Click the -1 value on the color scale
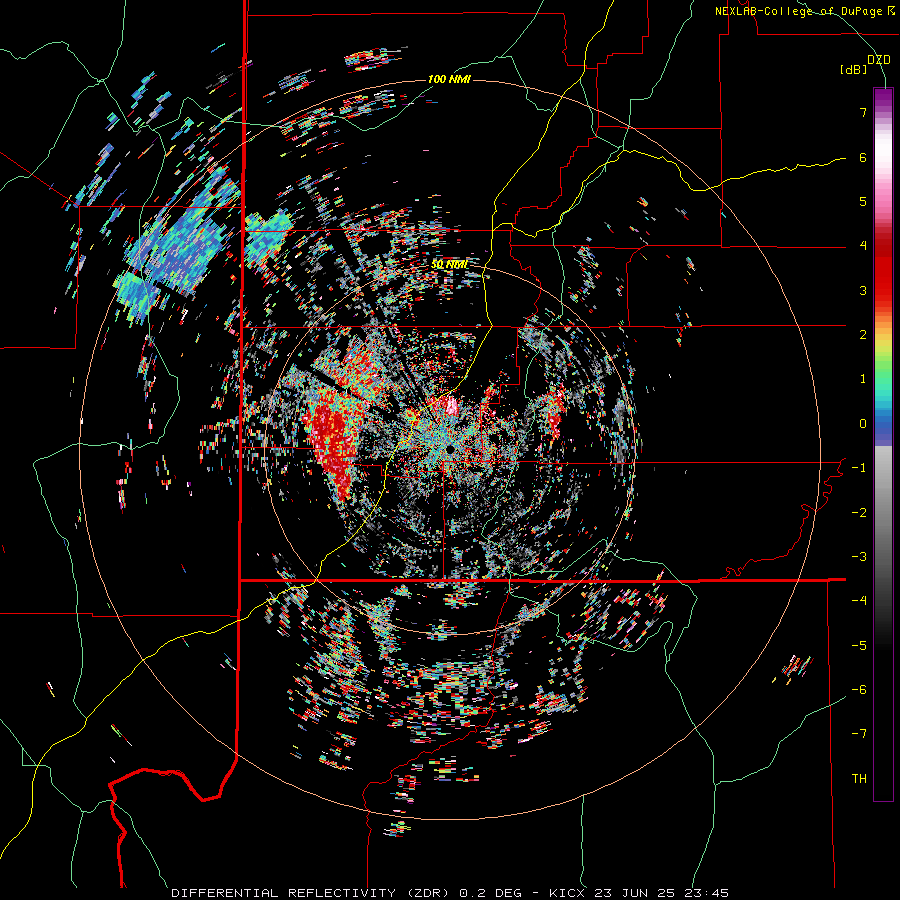Image resolution: width=900 pixels, height=900 pixels. point(859,468)
